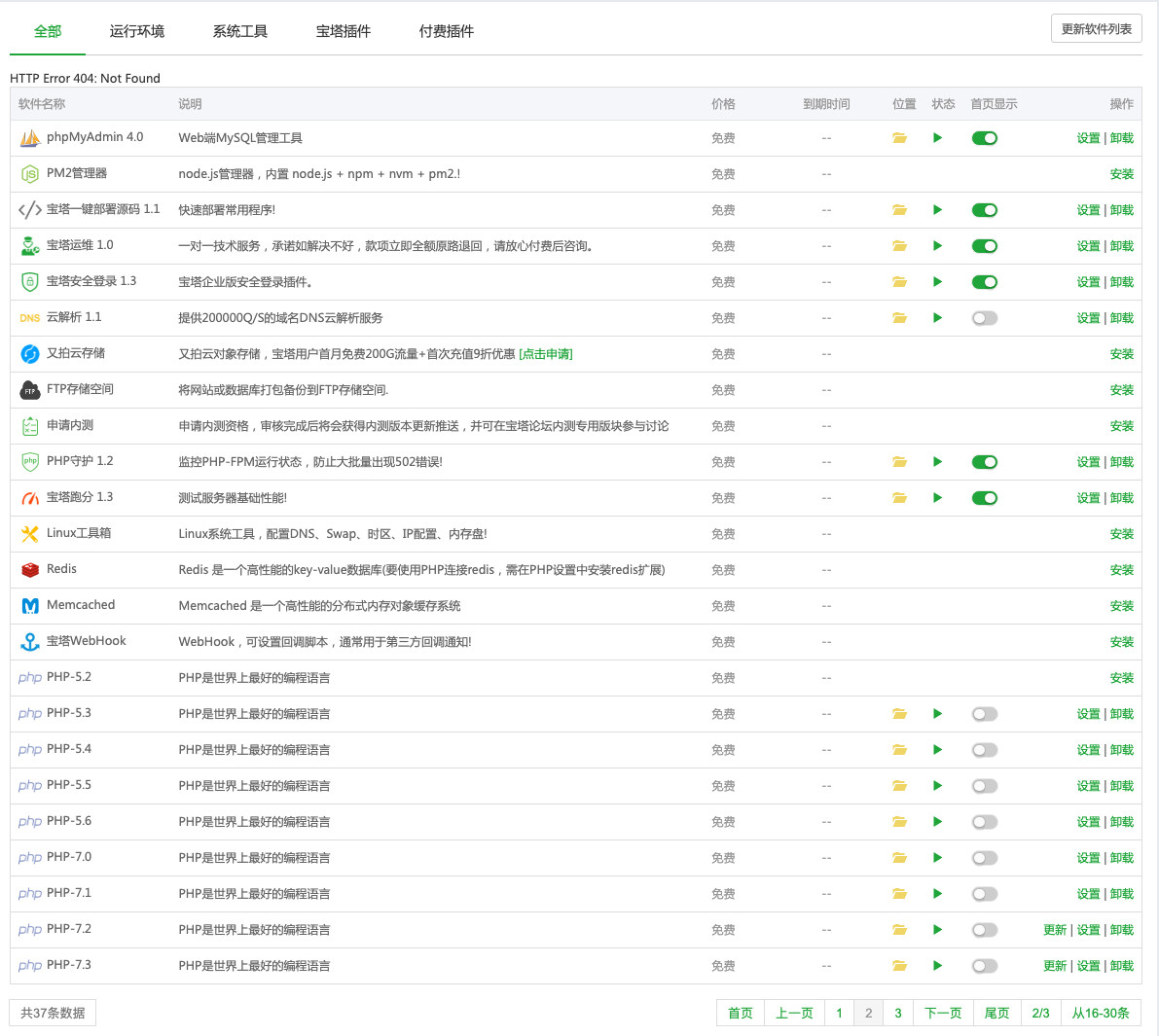Open the 云解析 folder location icon
Screen dimensions: 1159x1036
(899, 318)
